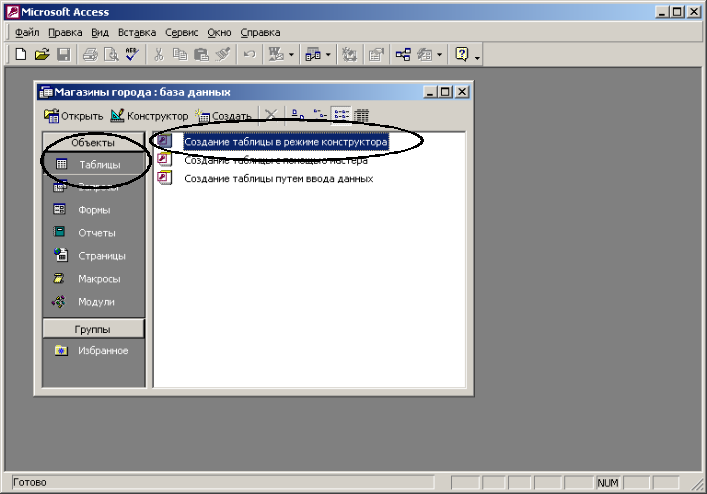Click the Paste clipboard icon

(x=201, y=55)
